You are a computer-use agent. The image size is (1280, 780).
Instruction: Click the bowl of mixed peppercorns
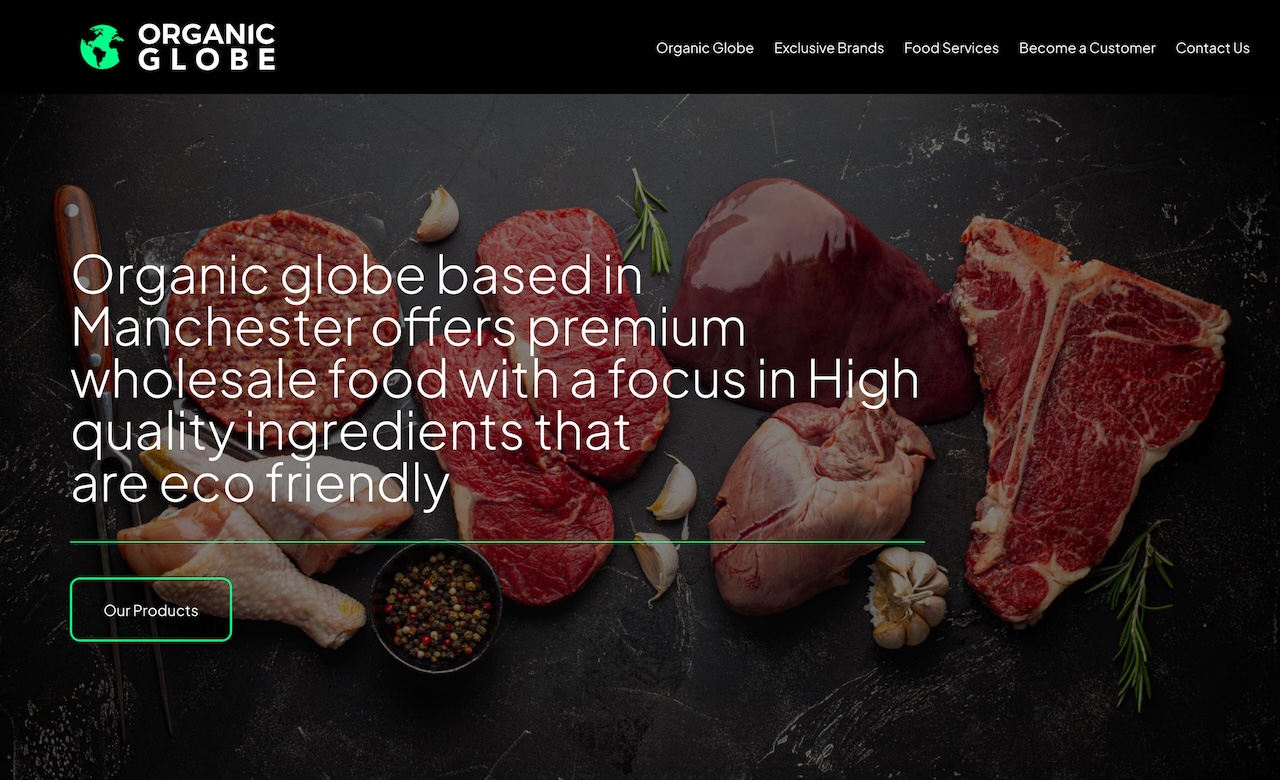[436, 606]
